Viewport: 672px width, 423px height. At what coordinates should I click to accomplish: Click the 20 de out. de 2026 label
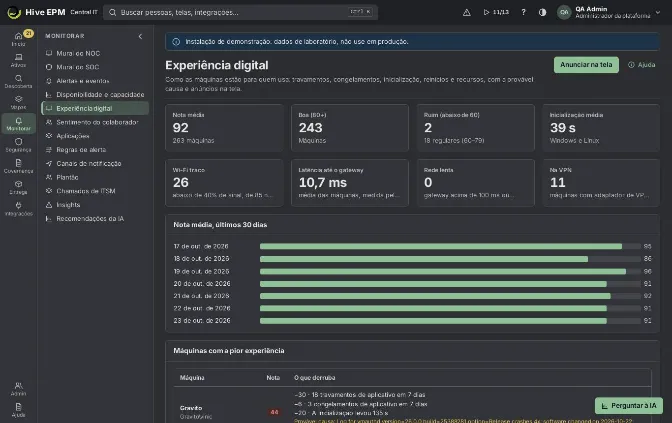202,284
